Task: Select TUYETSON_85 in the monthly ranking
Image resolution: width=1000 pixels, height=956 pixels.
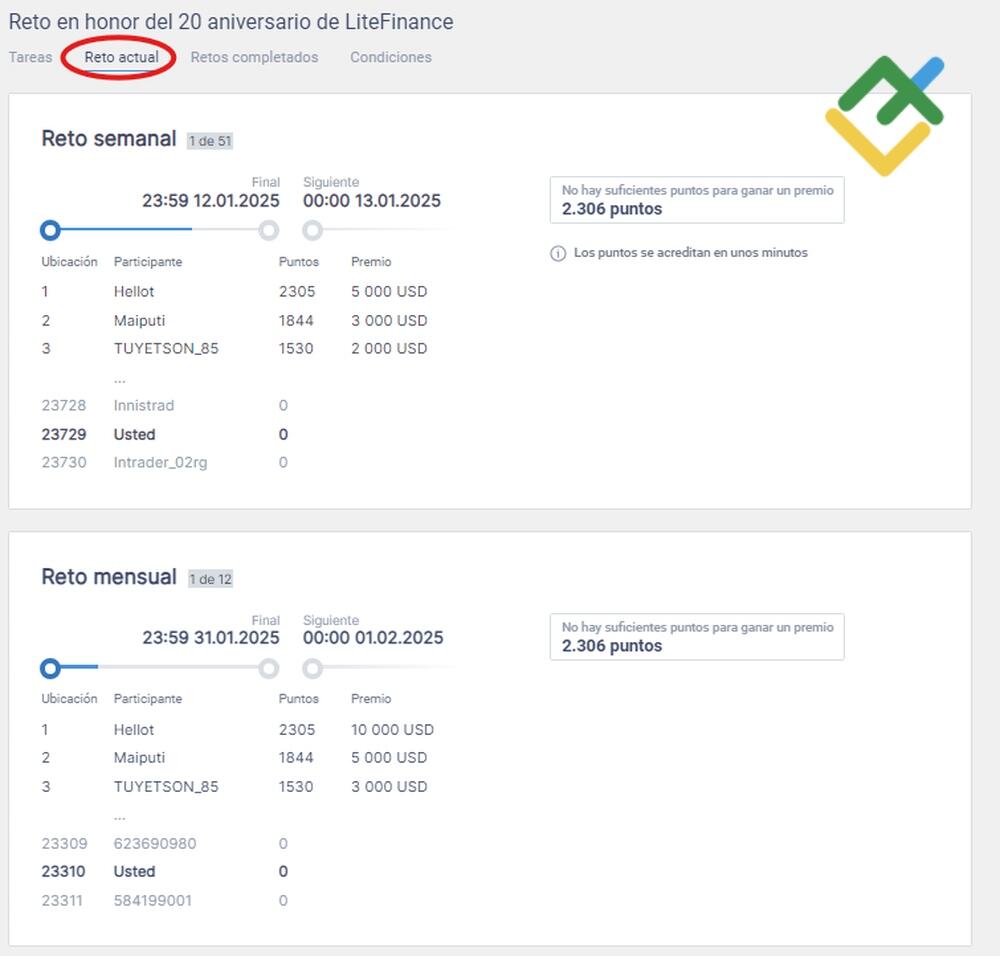Action: (x=166, y=786)
